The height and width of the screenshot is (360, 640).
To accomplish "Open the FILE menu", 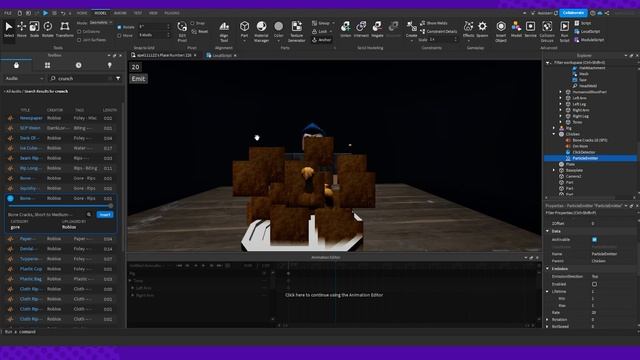I will point(8,13).
